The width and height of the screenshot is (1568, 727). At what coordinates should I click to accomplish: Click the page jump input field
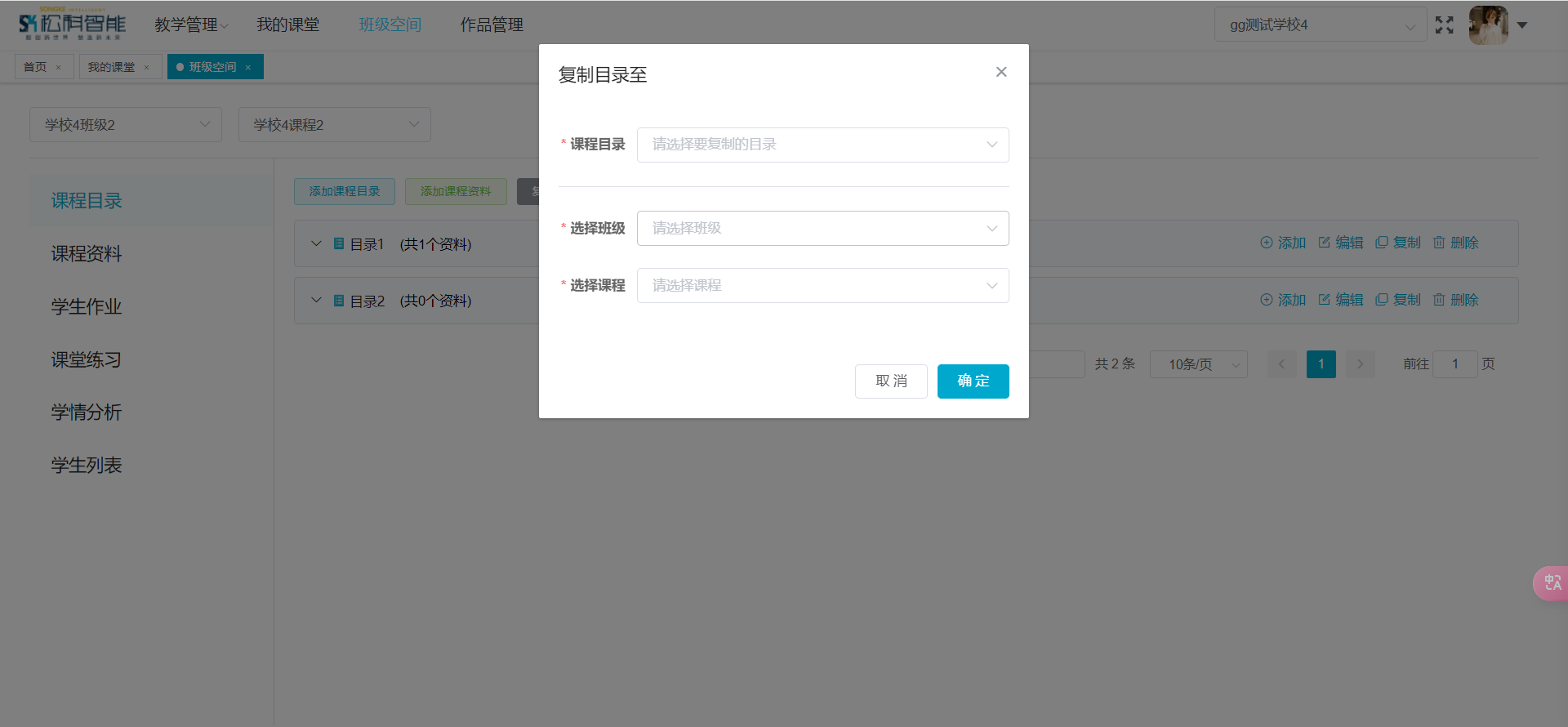[1454, 364]
